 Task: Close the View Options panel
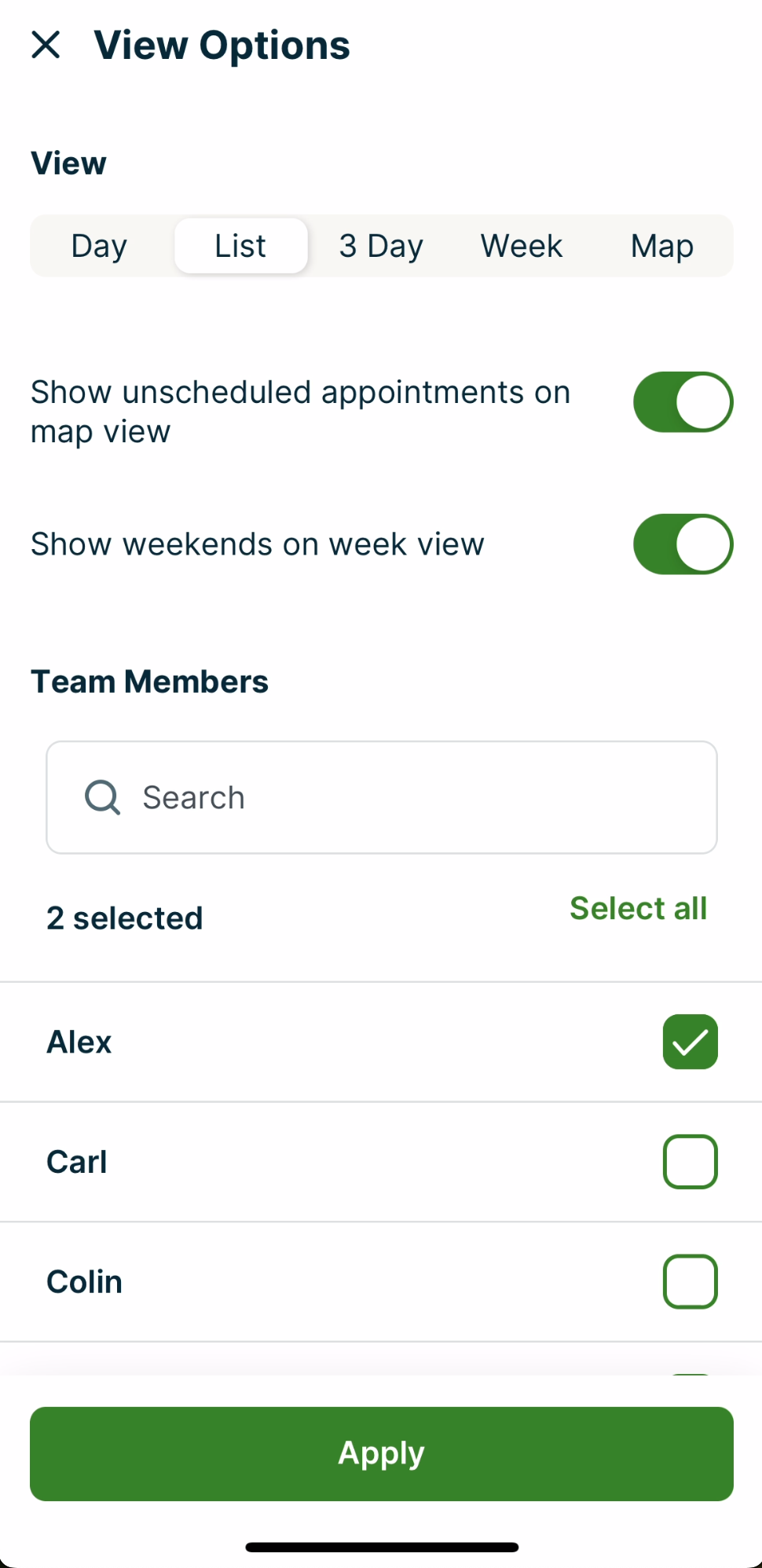pos(46,45)
